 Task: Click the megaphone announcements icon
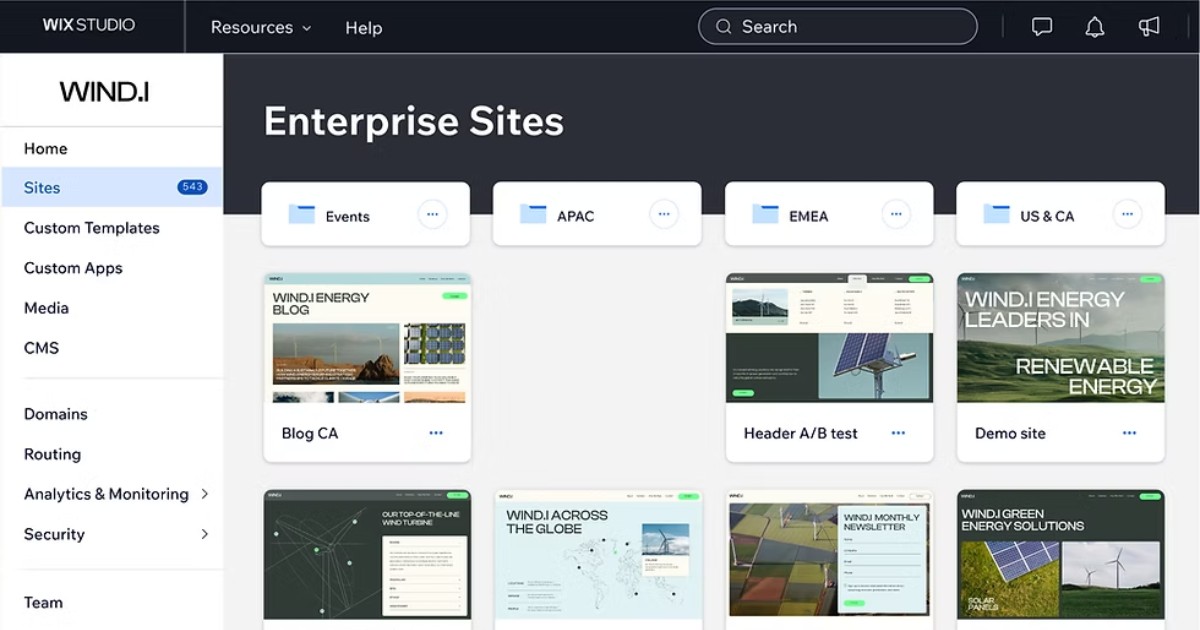[x=1148, y=26]
